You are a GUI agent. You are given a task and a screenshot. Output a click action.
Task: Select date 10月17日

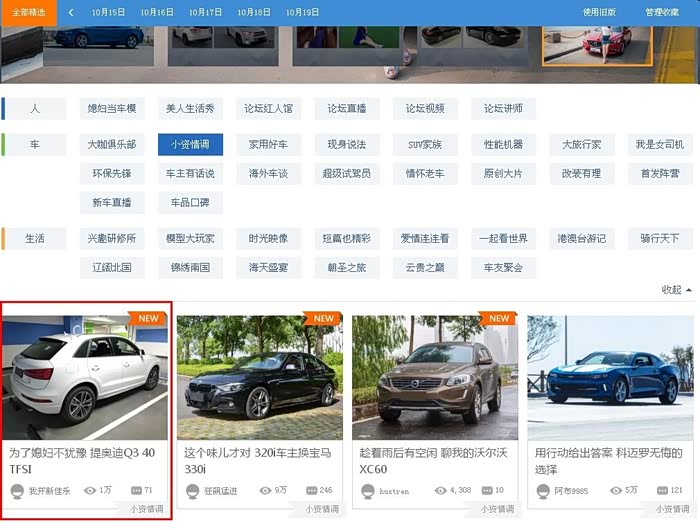click(x=205, y=13)
